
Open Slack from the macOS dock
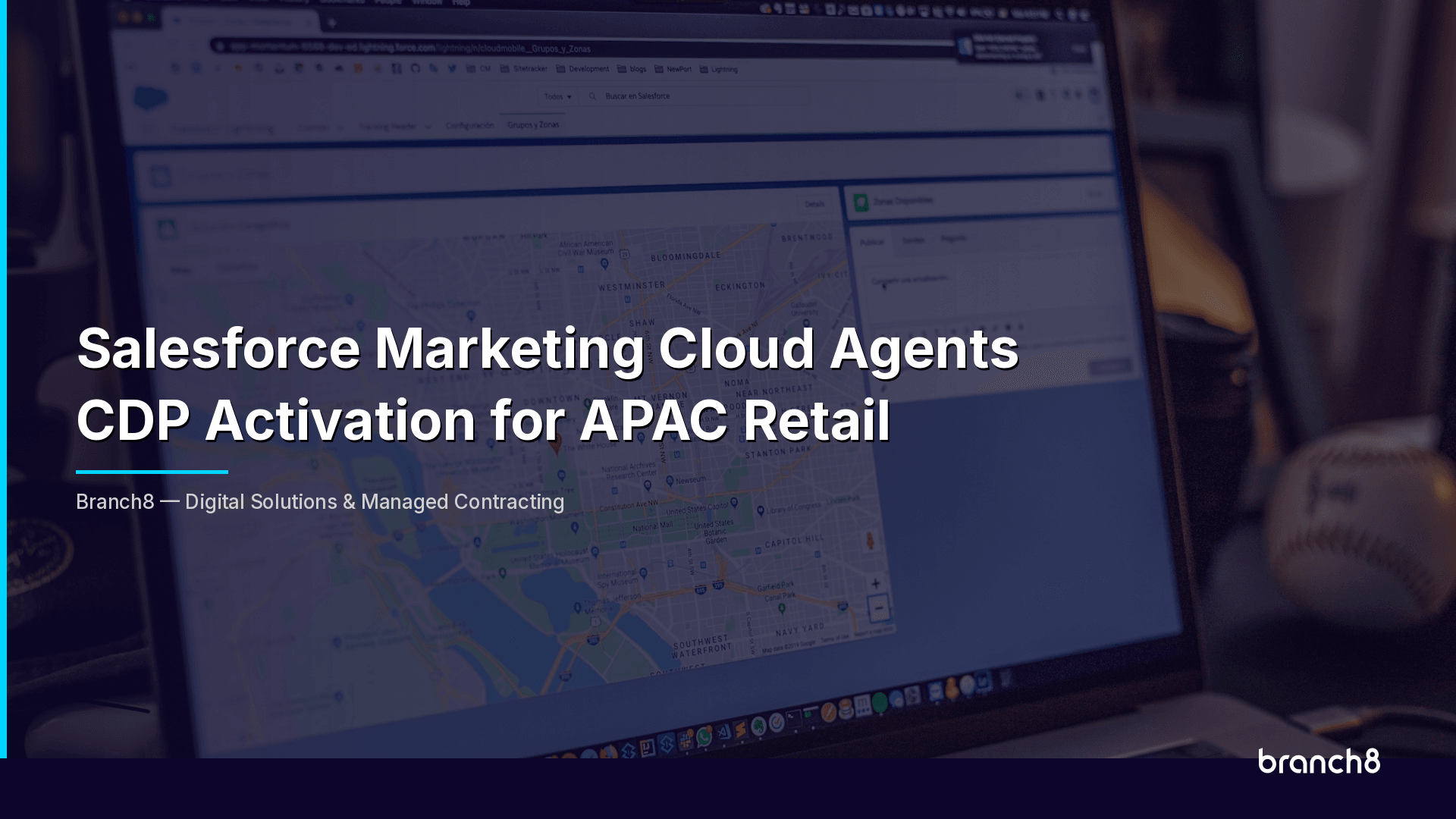686,740
